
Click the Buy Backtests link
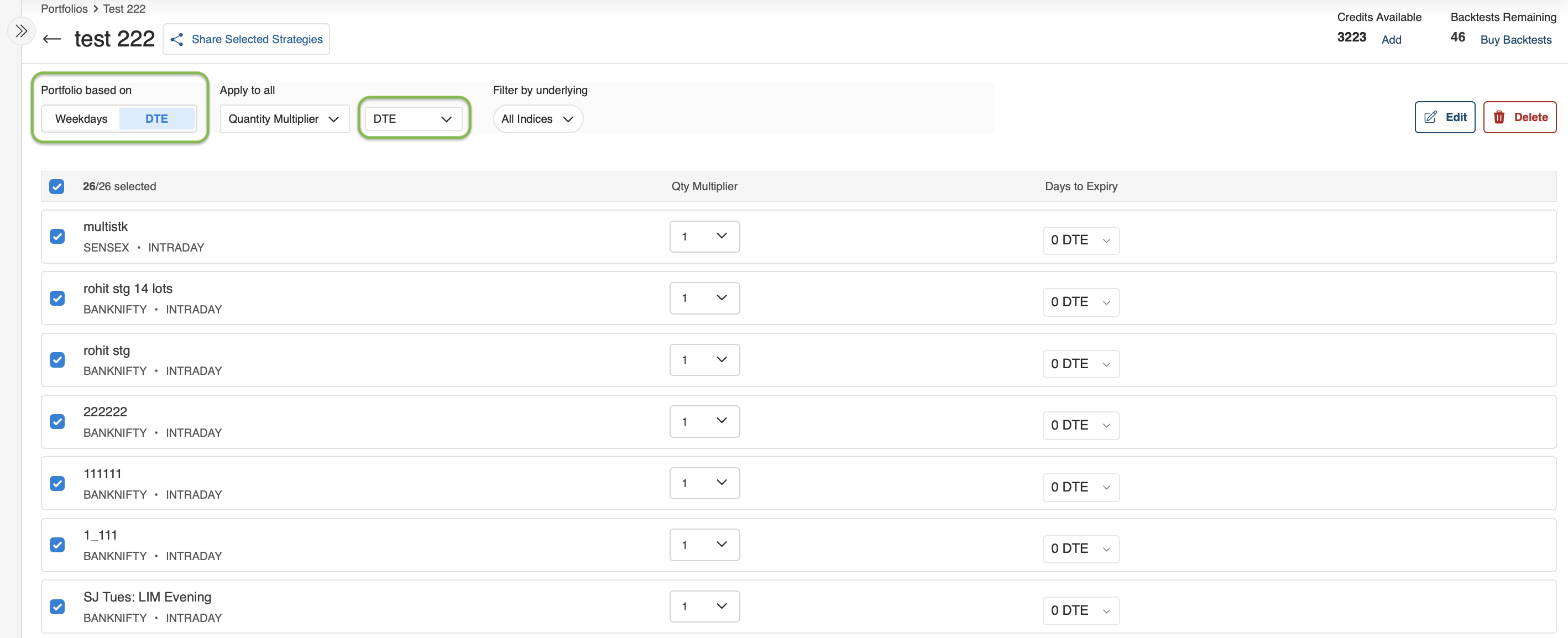pos(1515,40)
